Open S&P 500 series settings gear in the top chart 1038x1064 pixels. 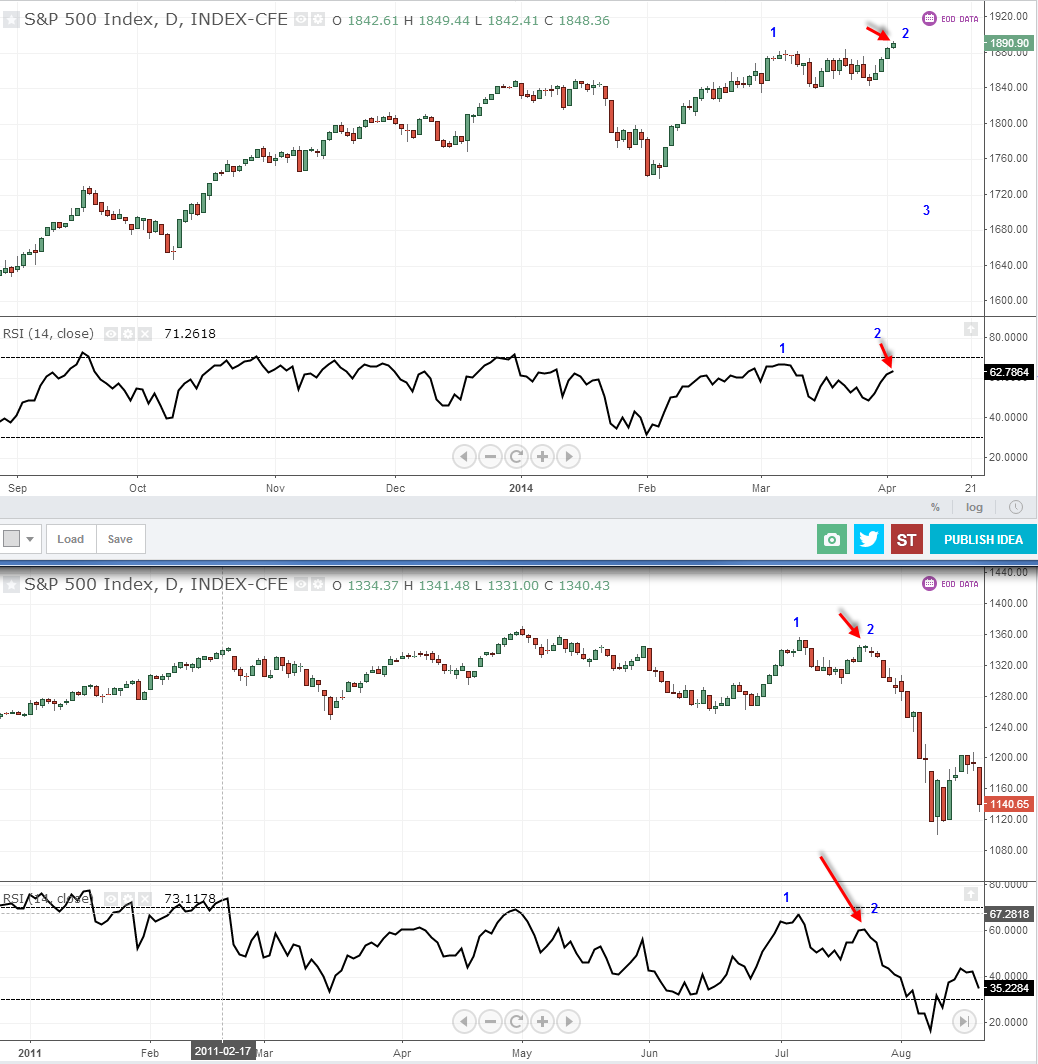click(318, 20)
